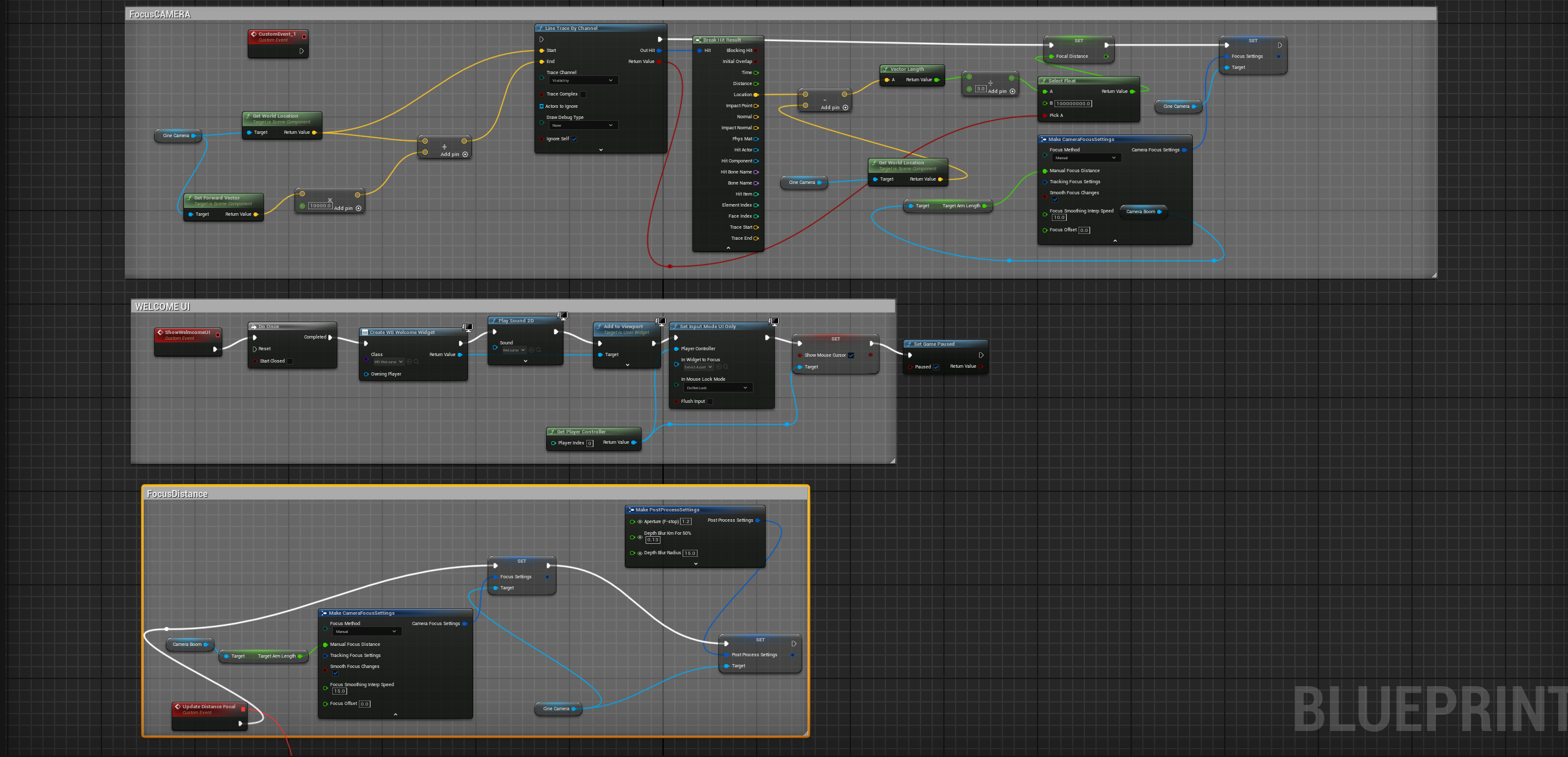
Task: Click the browse magnifier beside Sound Welcome
Action: click(x=538, y=350)
